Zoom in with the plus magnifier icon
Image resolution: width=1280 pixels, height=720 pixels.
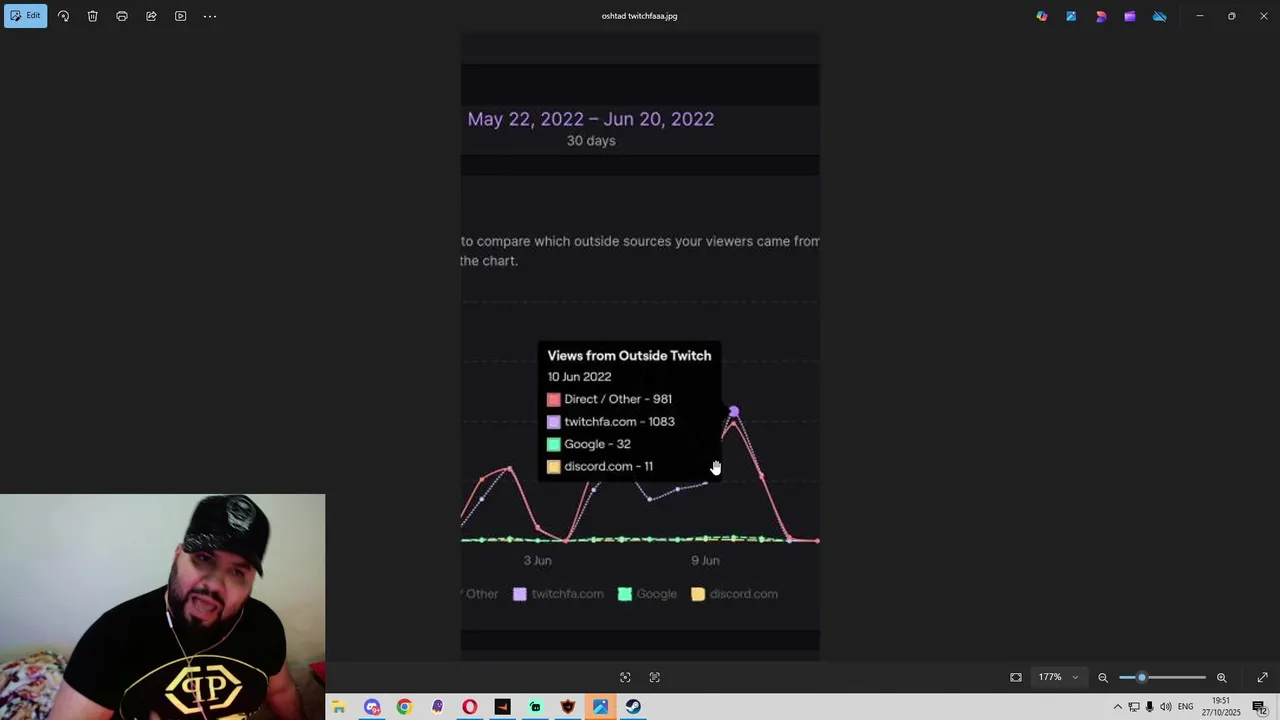point(1221,677)
